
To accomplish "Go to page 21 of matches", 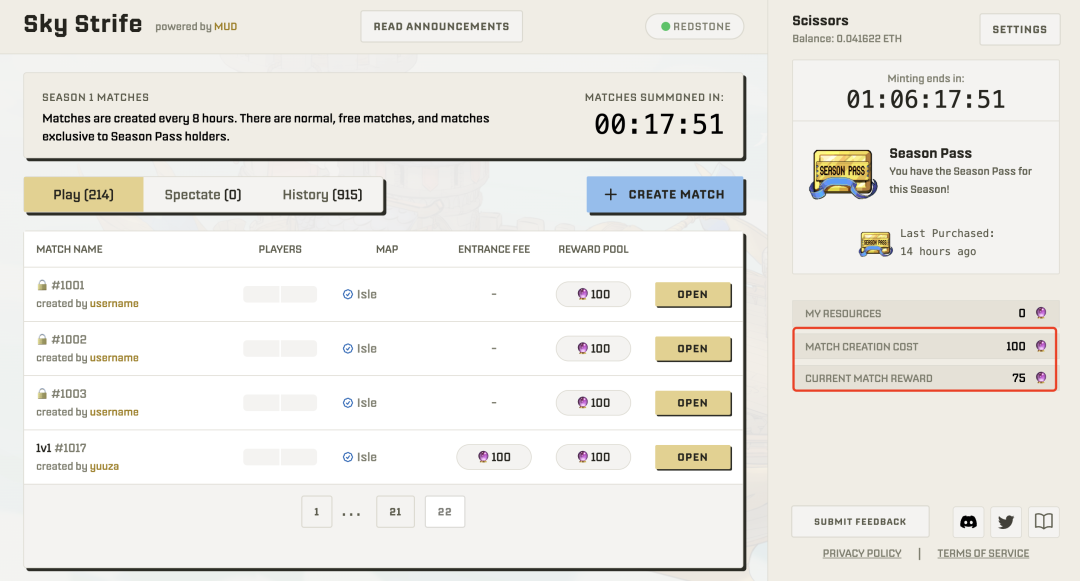I will click(395, 511).
